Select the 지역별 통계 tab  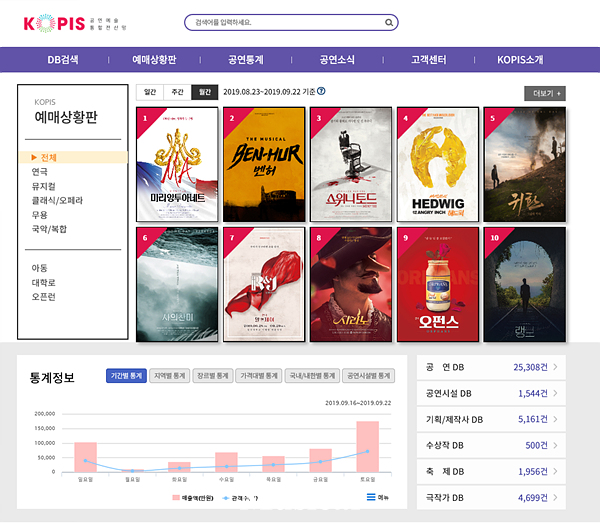pyautogui.click(x=170, y=376)
